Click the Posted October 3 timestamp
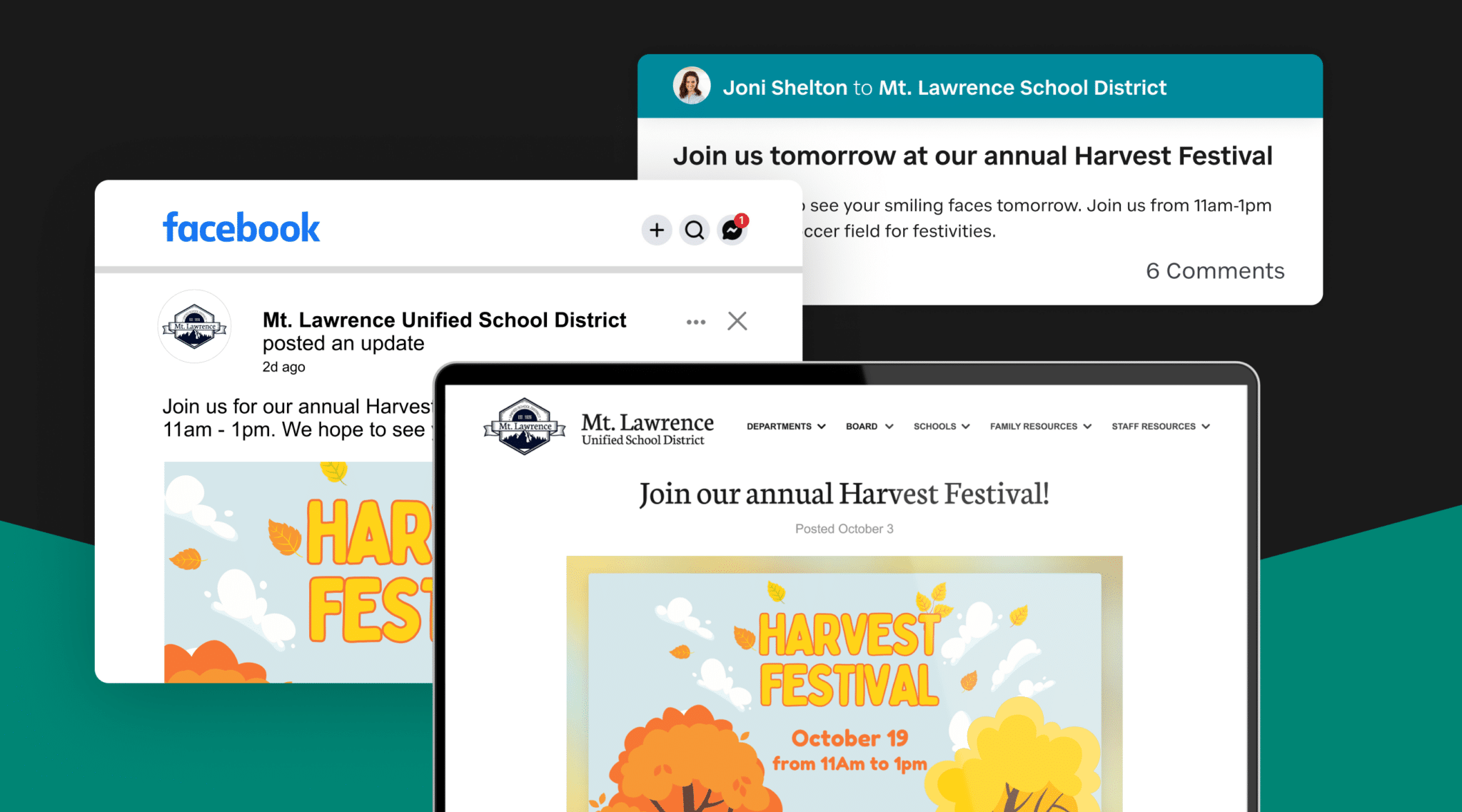 click(x=845, y=529)
